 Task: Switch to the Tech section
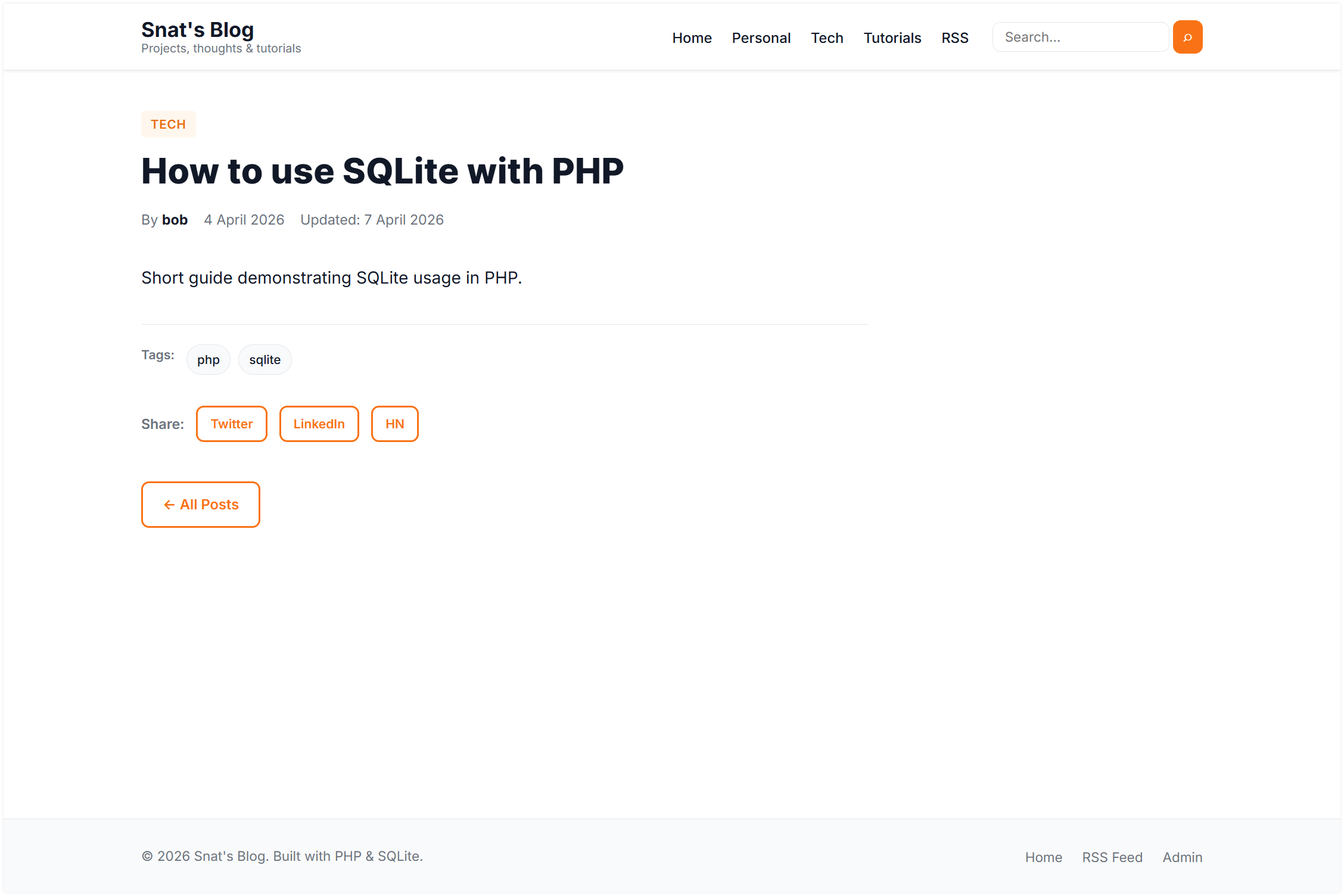pyautogui.click(x=827, y=37)
